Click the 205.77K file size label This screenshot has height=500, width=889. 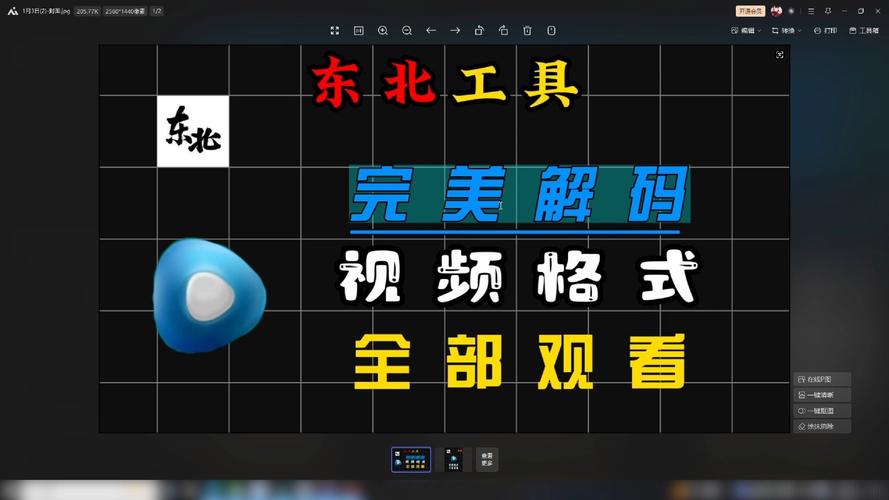[x=87, y=11]
